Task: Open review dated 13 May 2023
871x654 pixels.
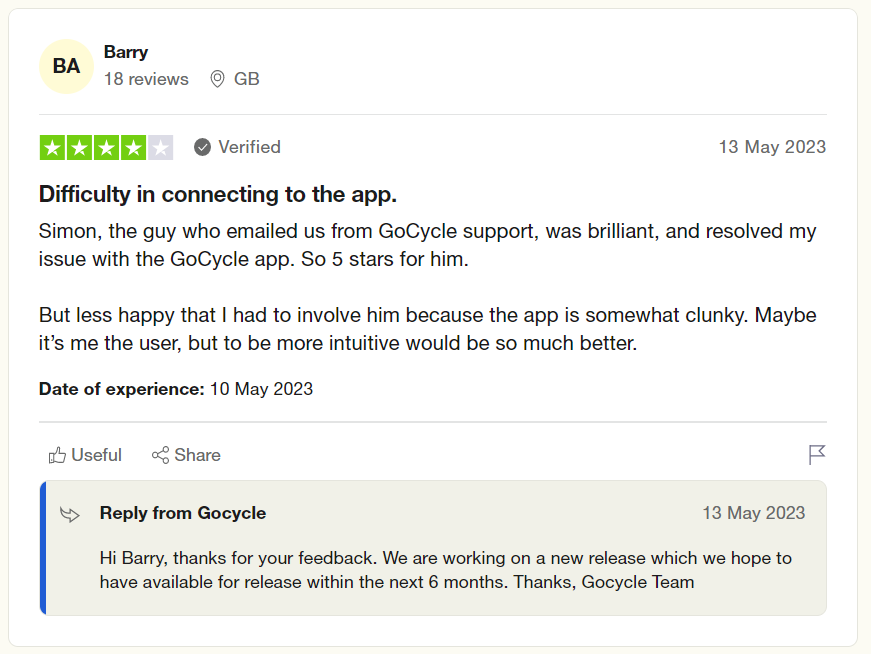Action: [x=772, y=147]
